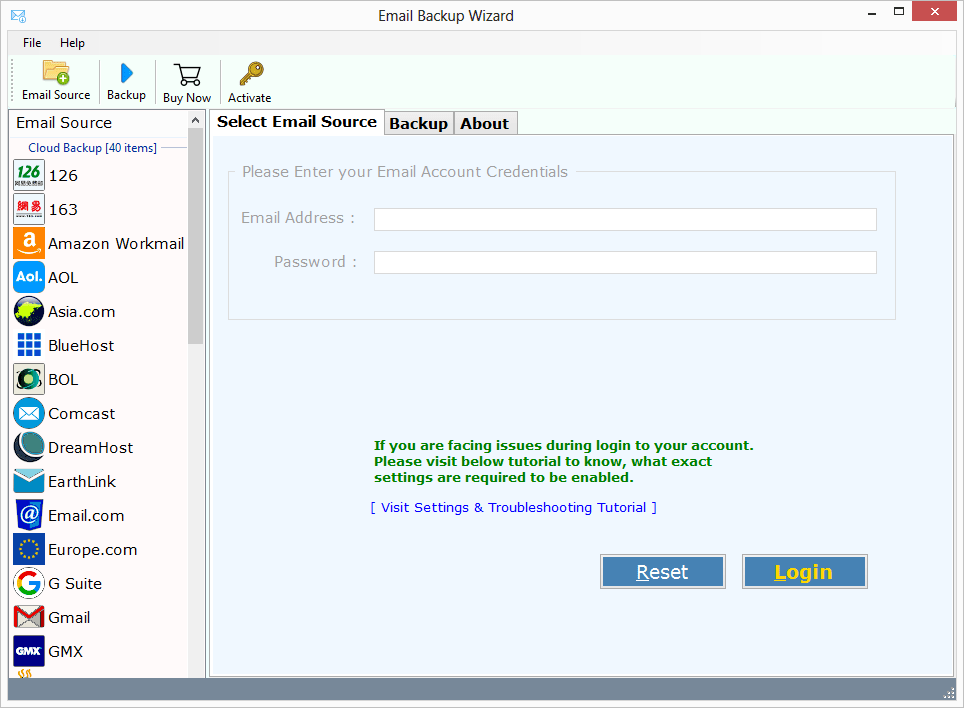Click the GMX mail icon

point(28,651)
